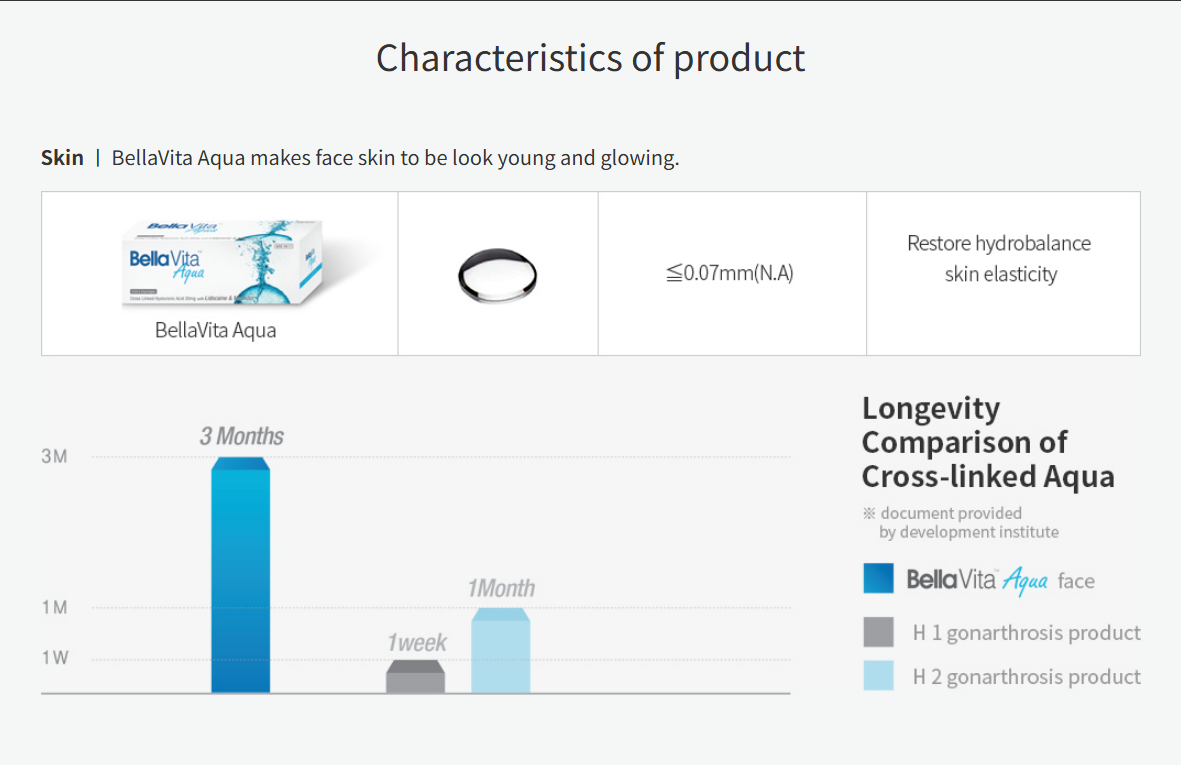Viewport: 1181px width, 765px height.
Task: Click the 'H 1 gonarthrosis product' legend label
Action: [1027, 632]
